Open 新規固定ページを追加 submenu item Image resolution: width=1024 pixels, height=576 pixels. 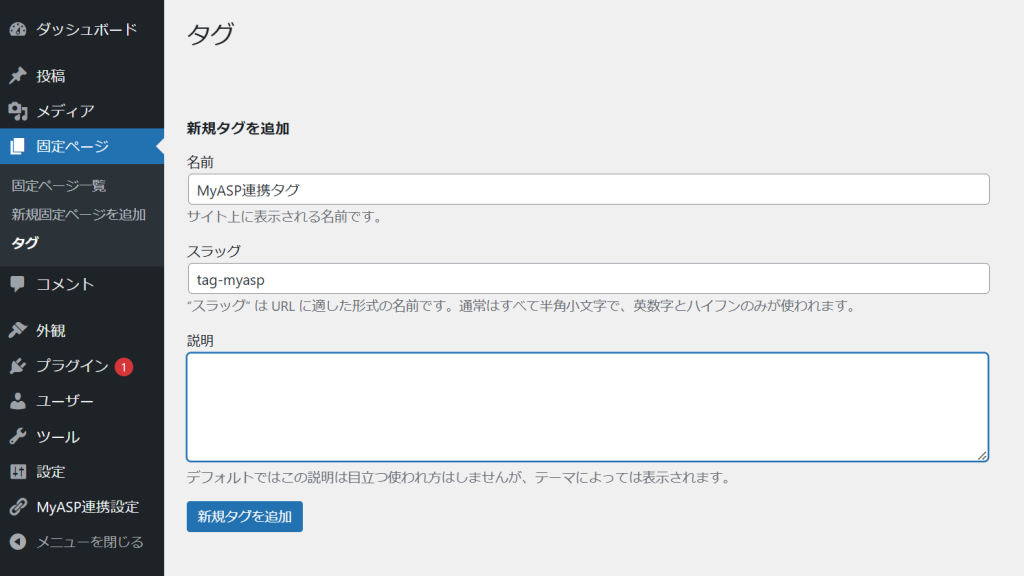tap(78, 214)
